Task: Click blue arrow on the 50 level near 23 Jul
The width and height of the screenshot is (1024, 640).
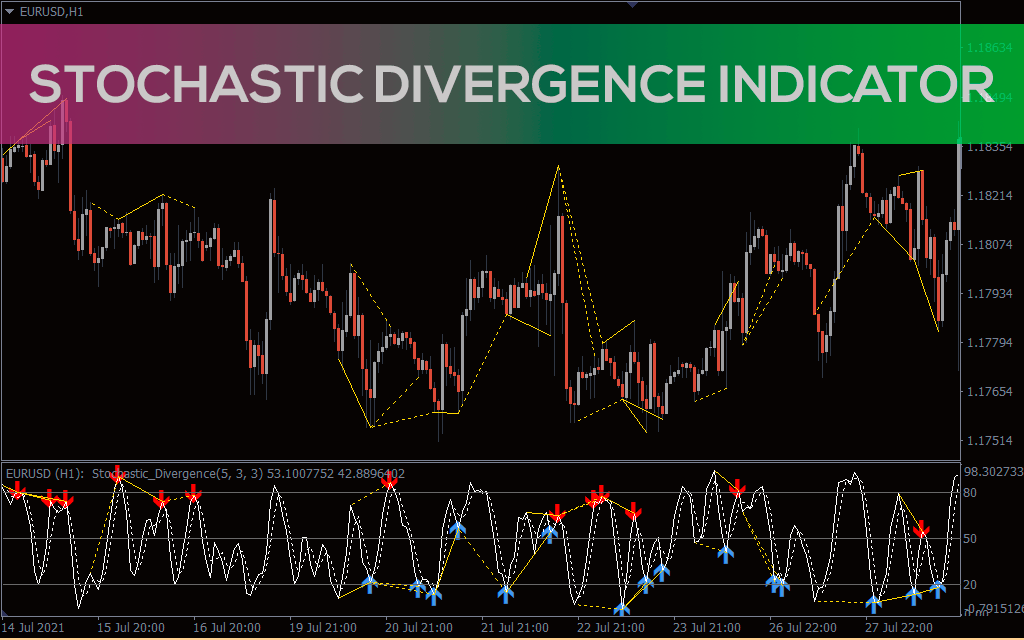Action: (726, 553)
